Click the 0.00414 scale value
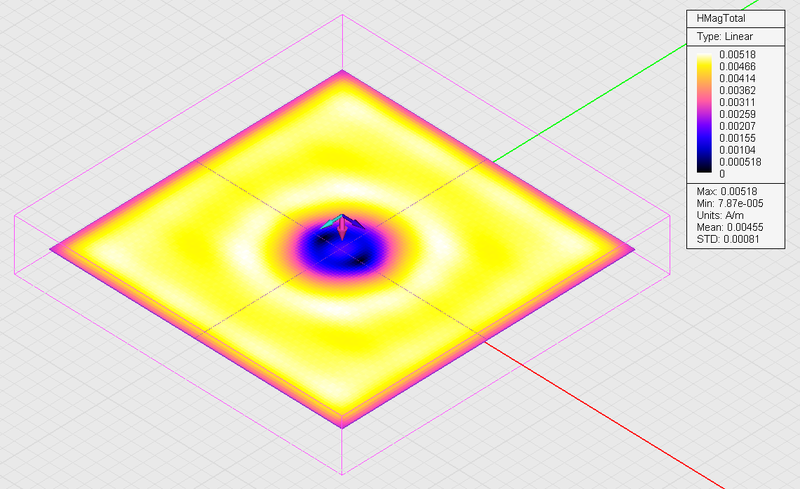800x489 pixels. pos(737,79)
